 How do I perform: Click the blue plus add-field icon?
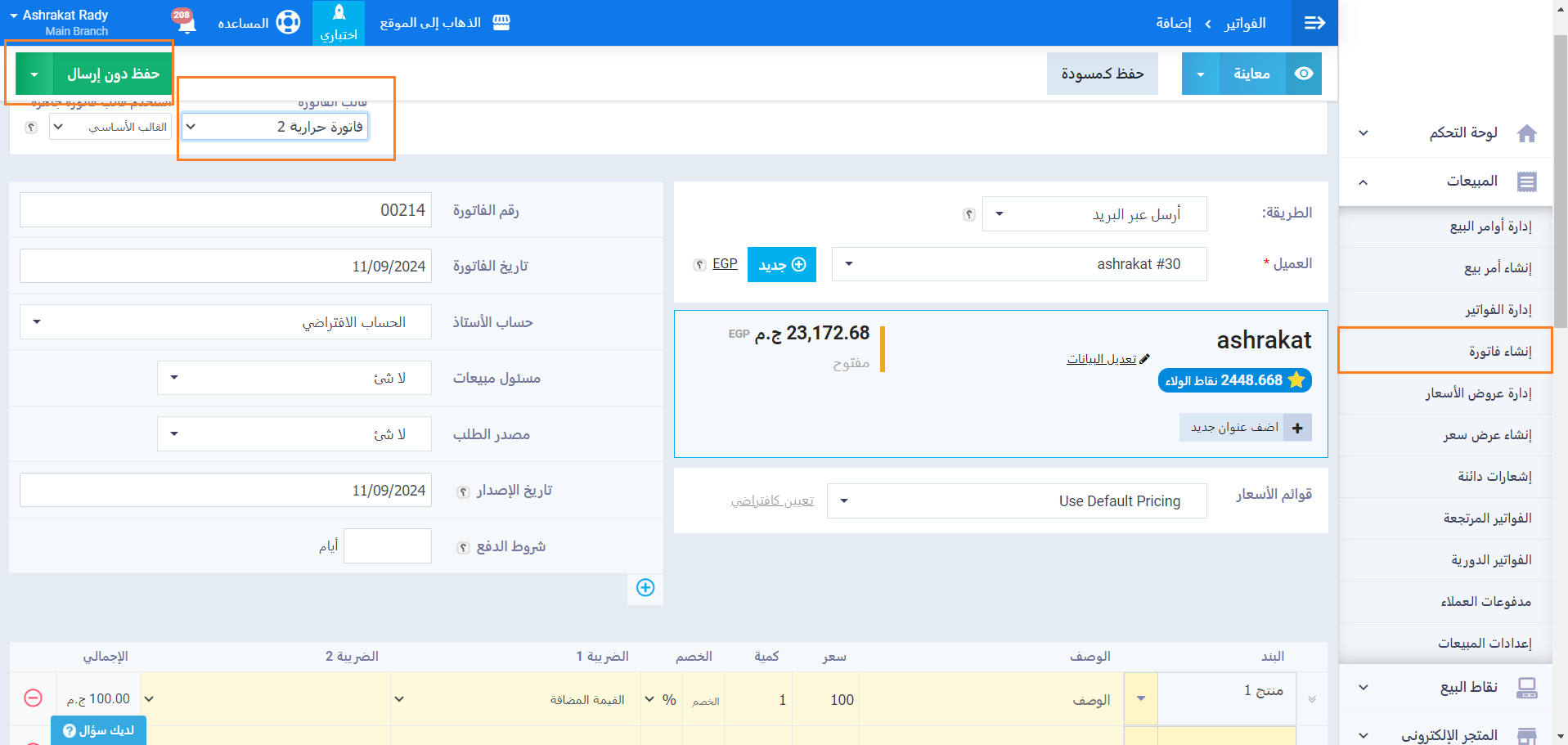click(x=645, y=588)
